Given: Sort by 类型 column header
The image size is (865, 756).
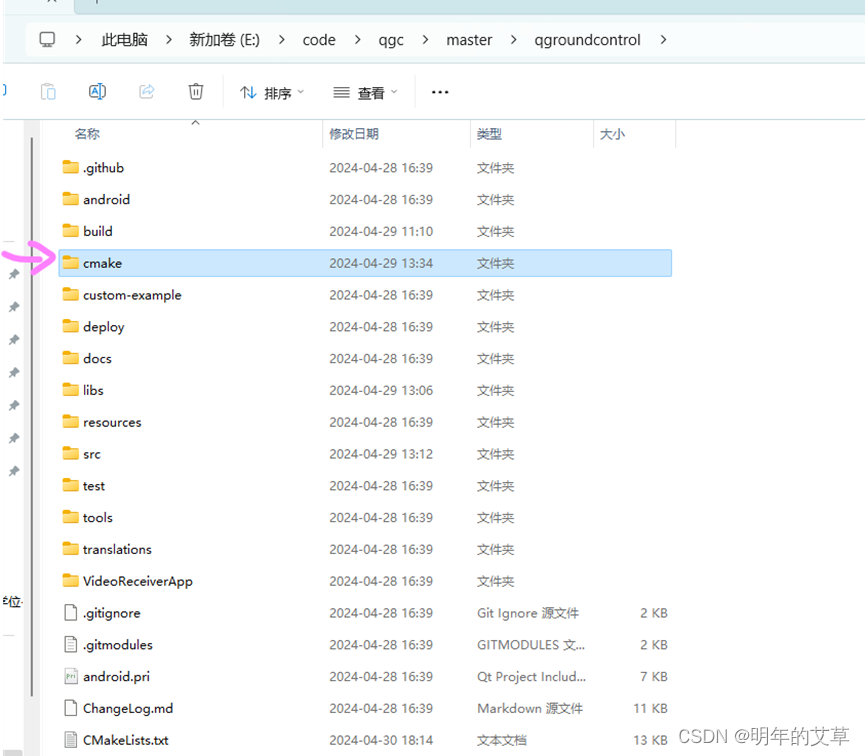Looking at the screenshot, I should point(489,134).
